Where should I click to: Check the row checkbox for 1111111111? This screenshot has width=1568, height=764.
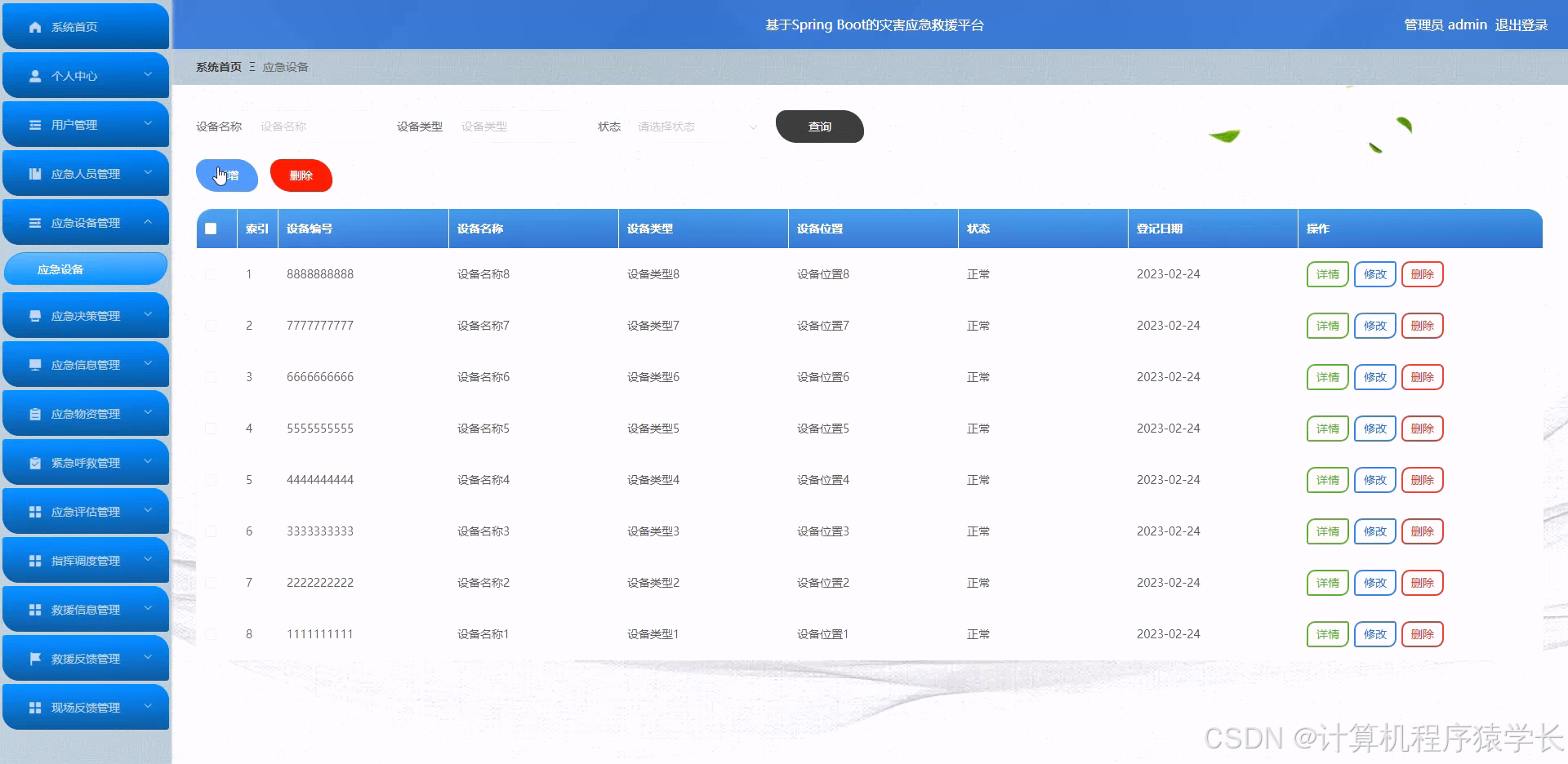coord(211,634)
